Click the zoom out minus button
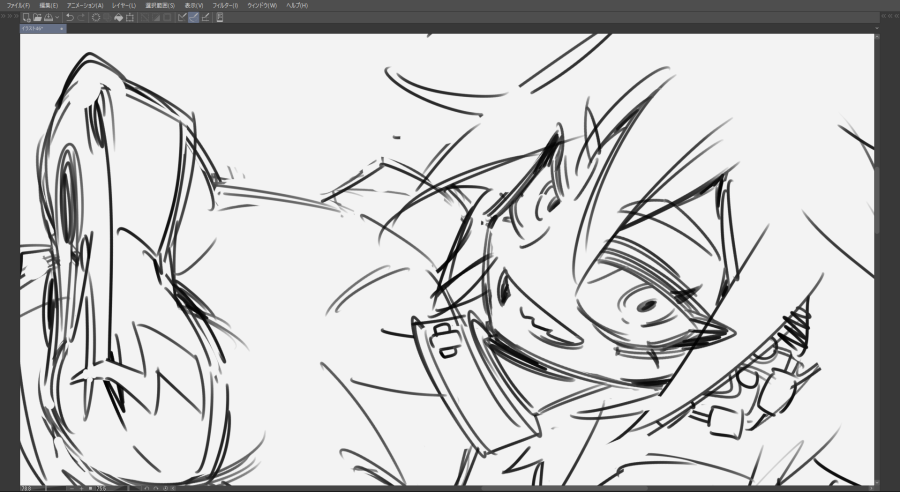This screenshot has width=900, height=492. pyautogui.click(x=71, y=488)
